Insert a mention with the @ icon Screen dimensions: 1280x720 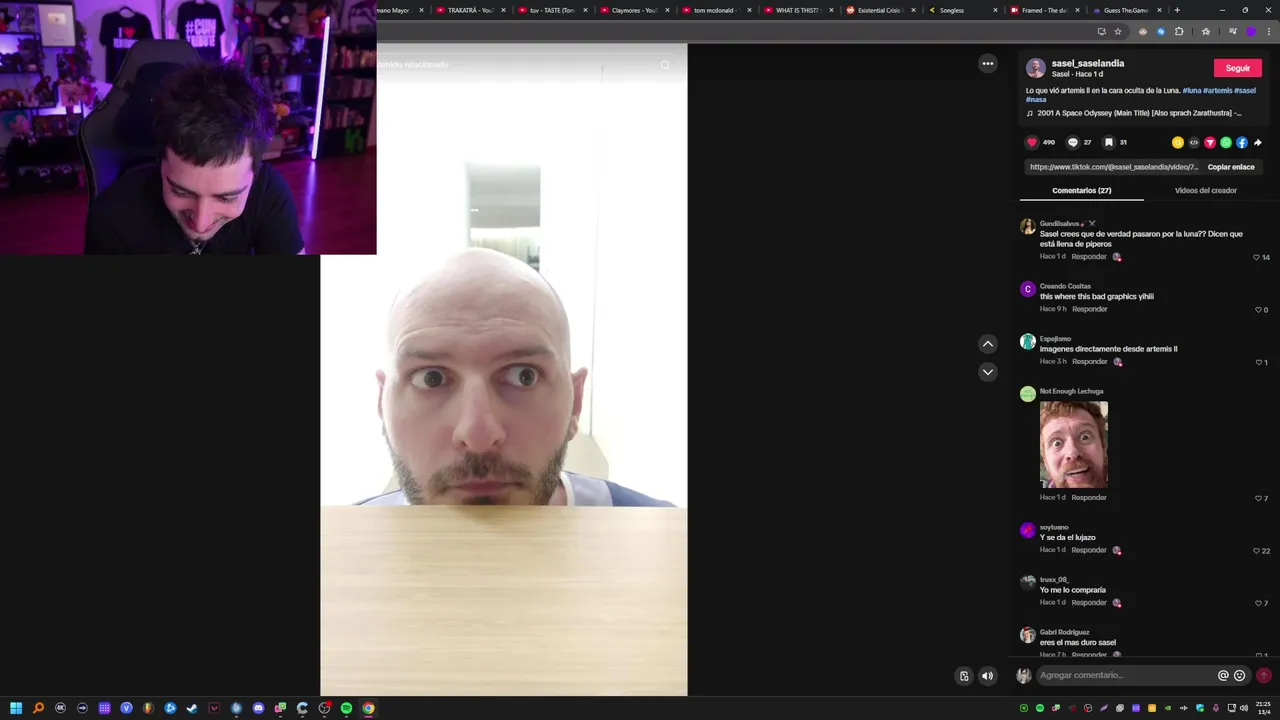1223,675
